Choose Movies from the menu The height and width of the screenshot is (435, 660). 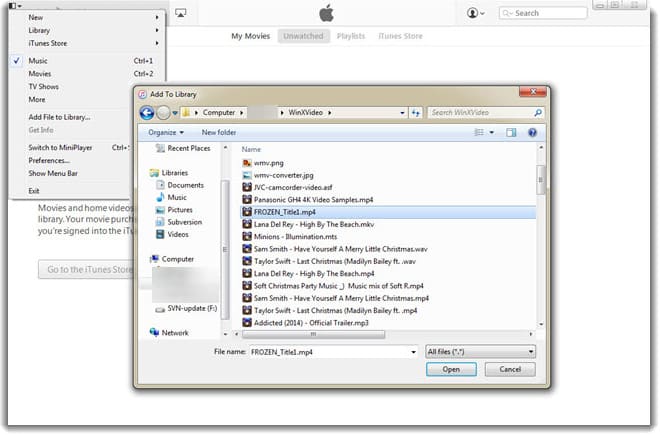tap(87, 74)
